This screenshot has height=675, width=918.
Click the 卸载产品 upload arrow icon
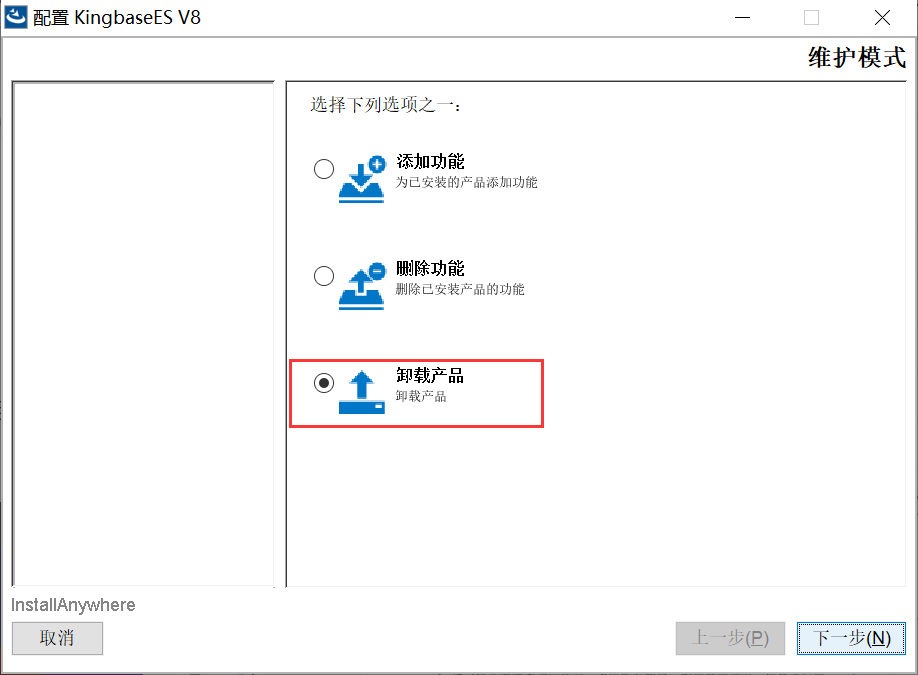[x=362, y=392]
